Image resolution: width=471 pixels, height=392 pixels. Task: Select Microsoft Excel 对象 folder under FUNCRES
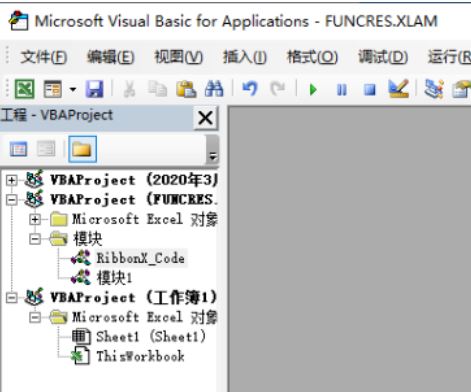[145, 219]
